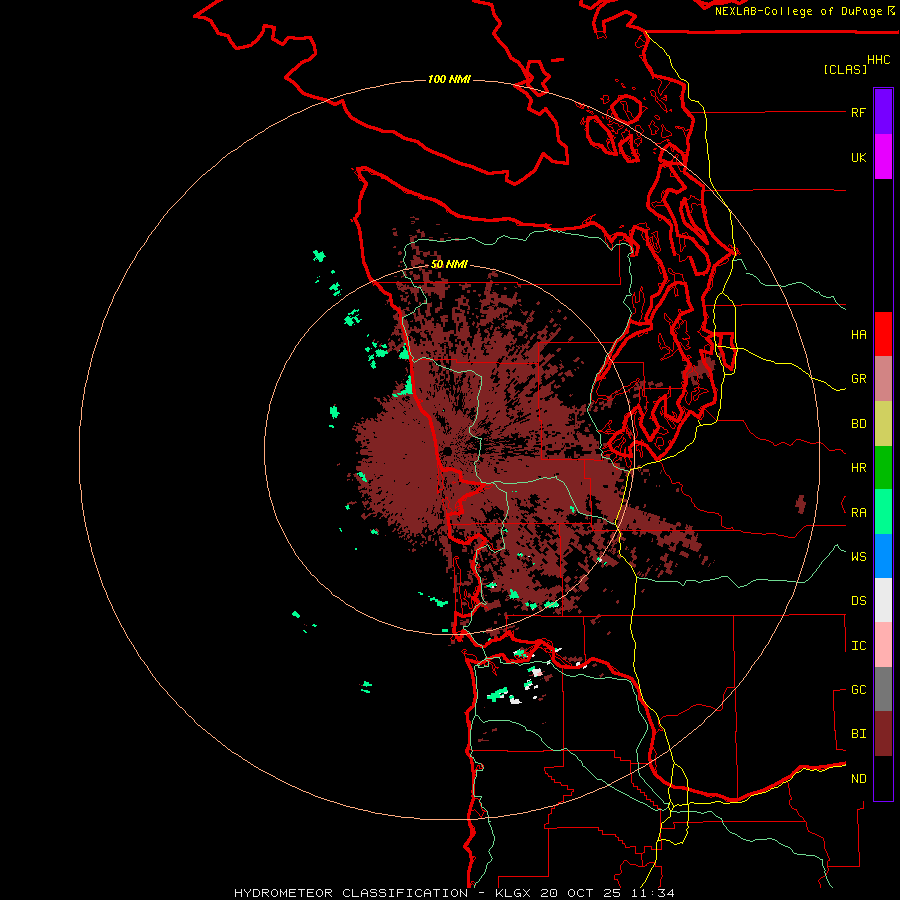Click the IC pink legend swatch
Image resolution: width=900 pixels, height=900 pixels.
tap(883, 645)
